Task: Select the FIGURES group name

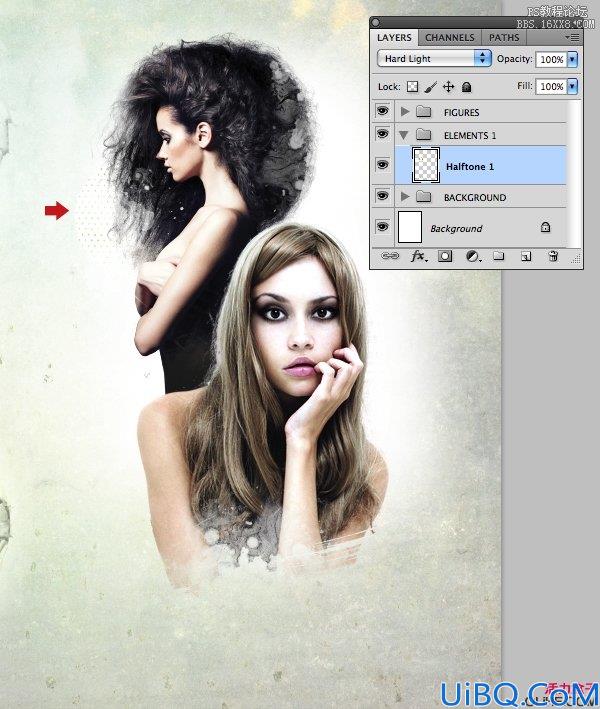Action: [461, 113]
